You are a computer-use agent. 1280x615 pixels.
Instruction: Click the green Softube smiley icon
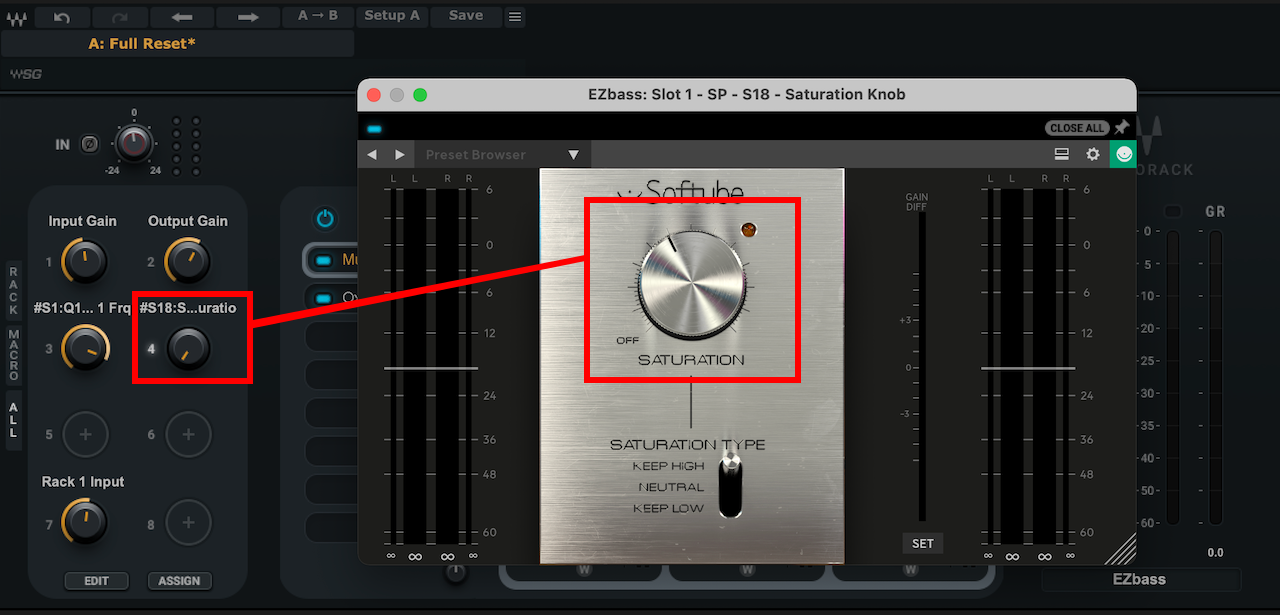[1123, 154]
